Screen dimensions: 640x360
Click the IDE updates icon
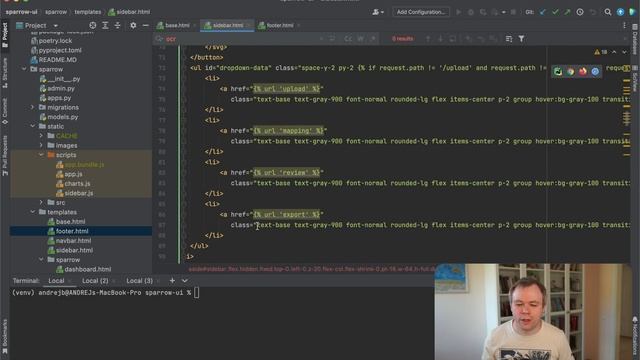tap(620, 12)
